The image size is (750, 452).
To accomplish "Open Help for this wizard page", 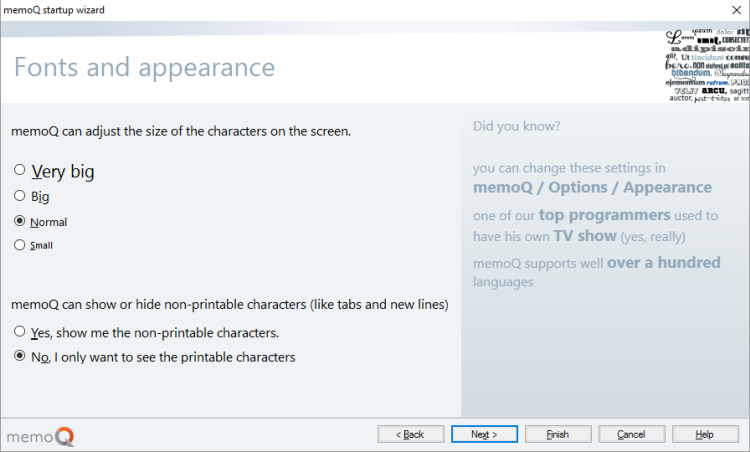I will 705,434.
